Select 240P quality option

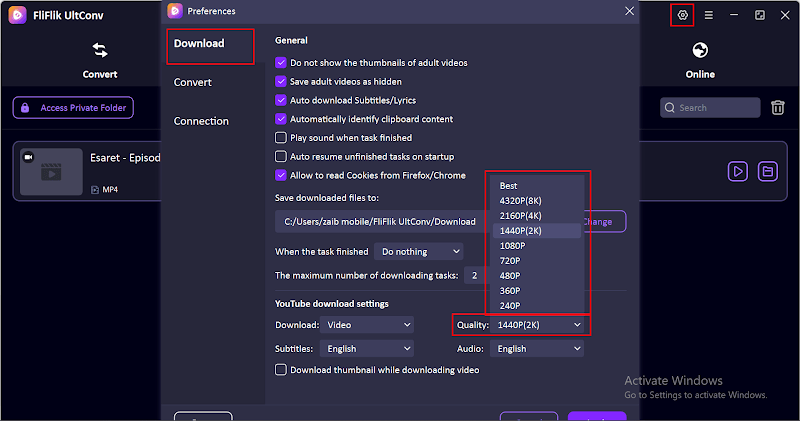pyautogui.click(x=537, y=305)
